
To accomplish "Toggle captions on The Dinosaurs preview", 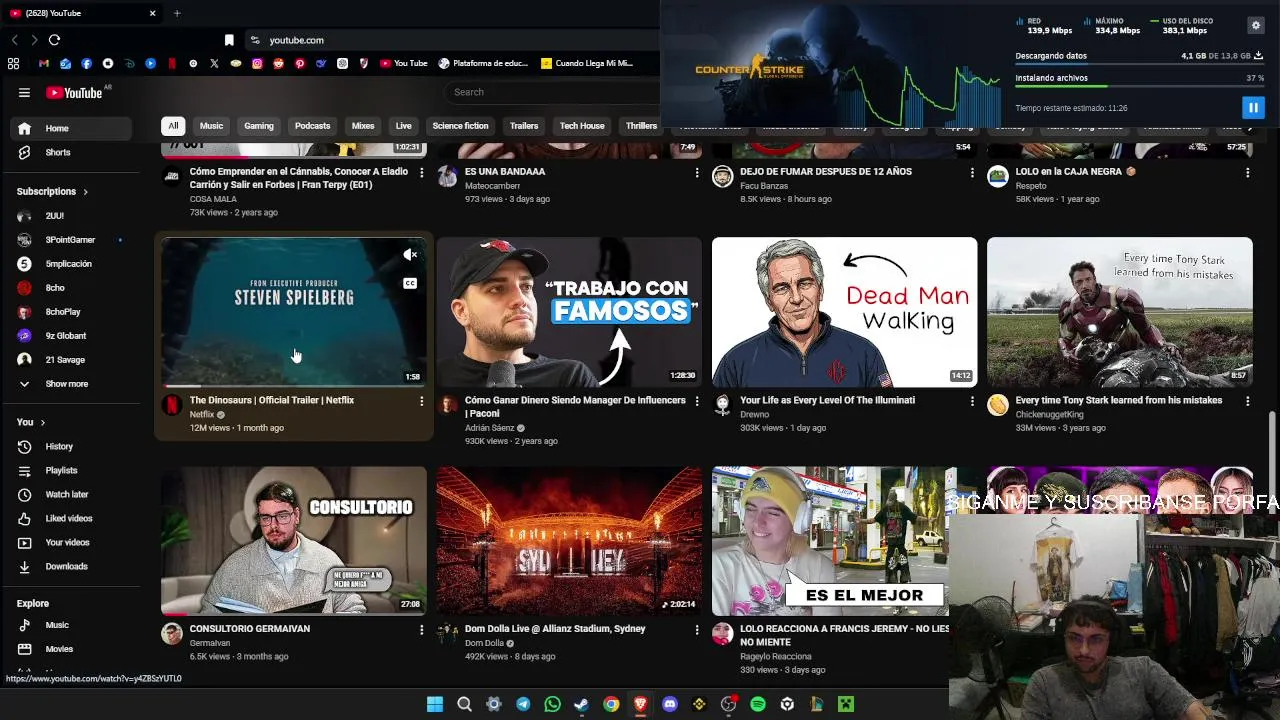I will pyautogui.click(x=410, y=283).
